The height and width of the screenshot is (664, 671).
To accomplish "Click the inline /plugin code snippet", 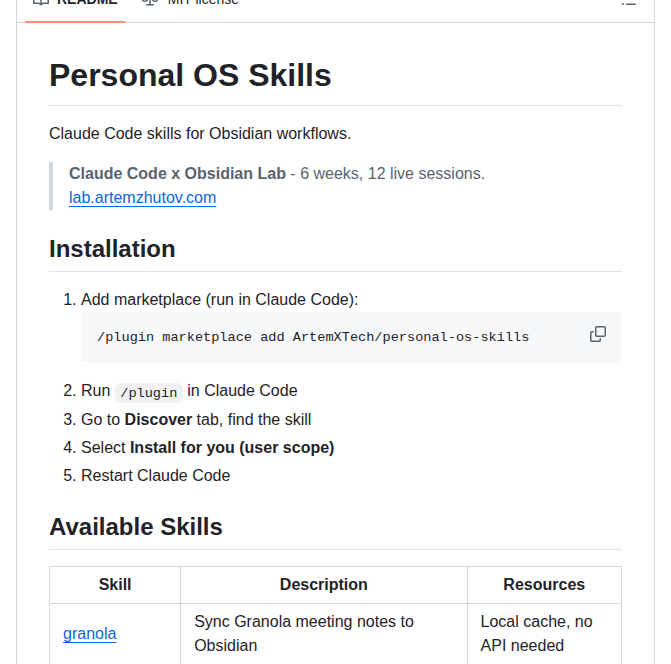I will click(148, 392).
